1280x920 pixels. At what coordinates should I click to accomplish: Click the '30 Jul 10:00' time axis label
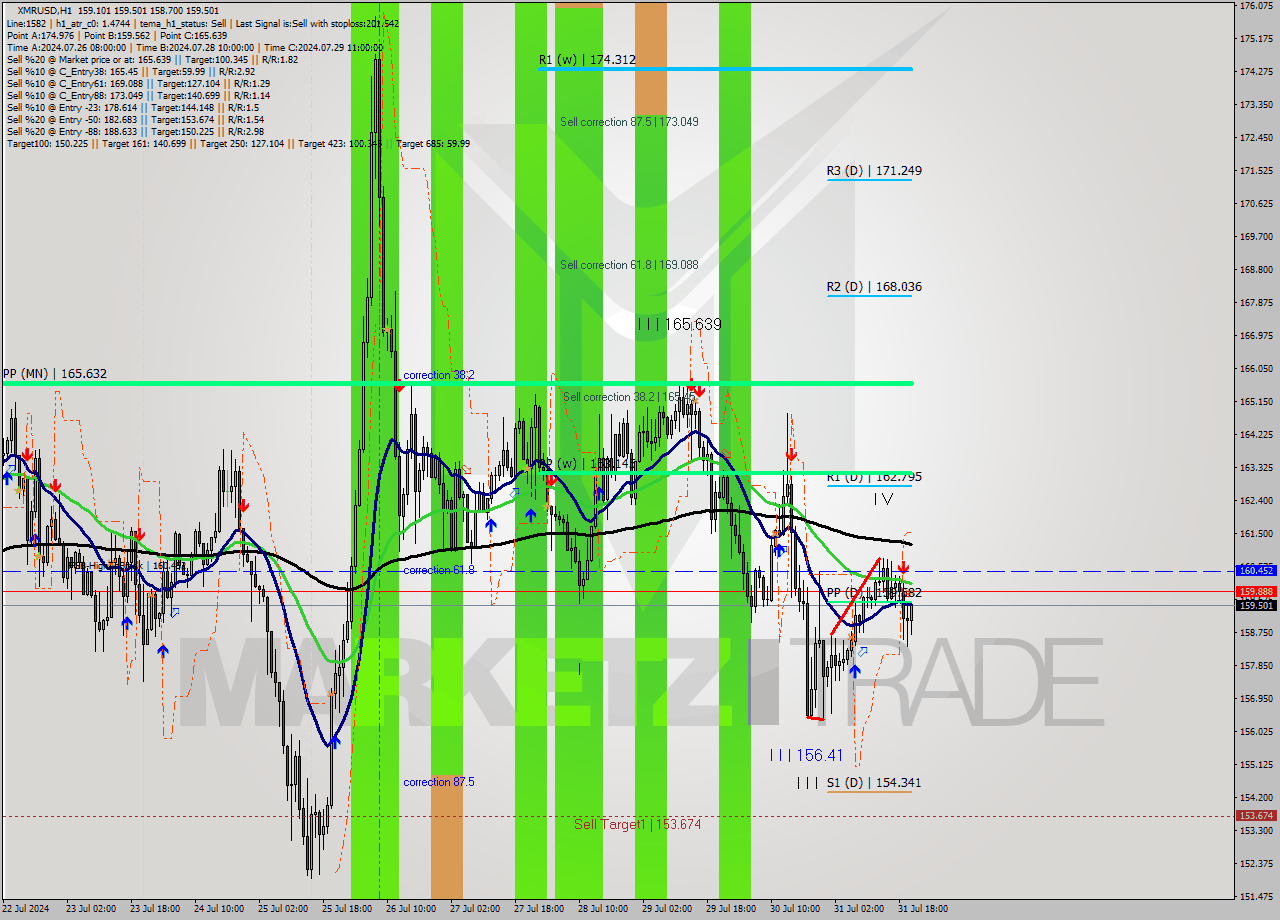click(795, 909)
